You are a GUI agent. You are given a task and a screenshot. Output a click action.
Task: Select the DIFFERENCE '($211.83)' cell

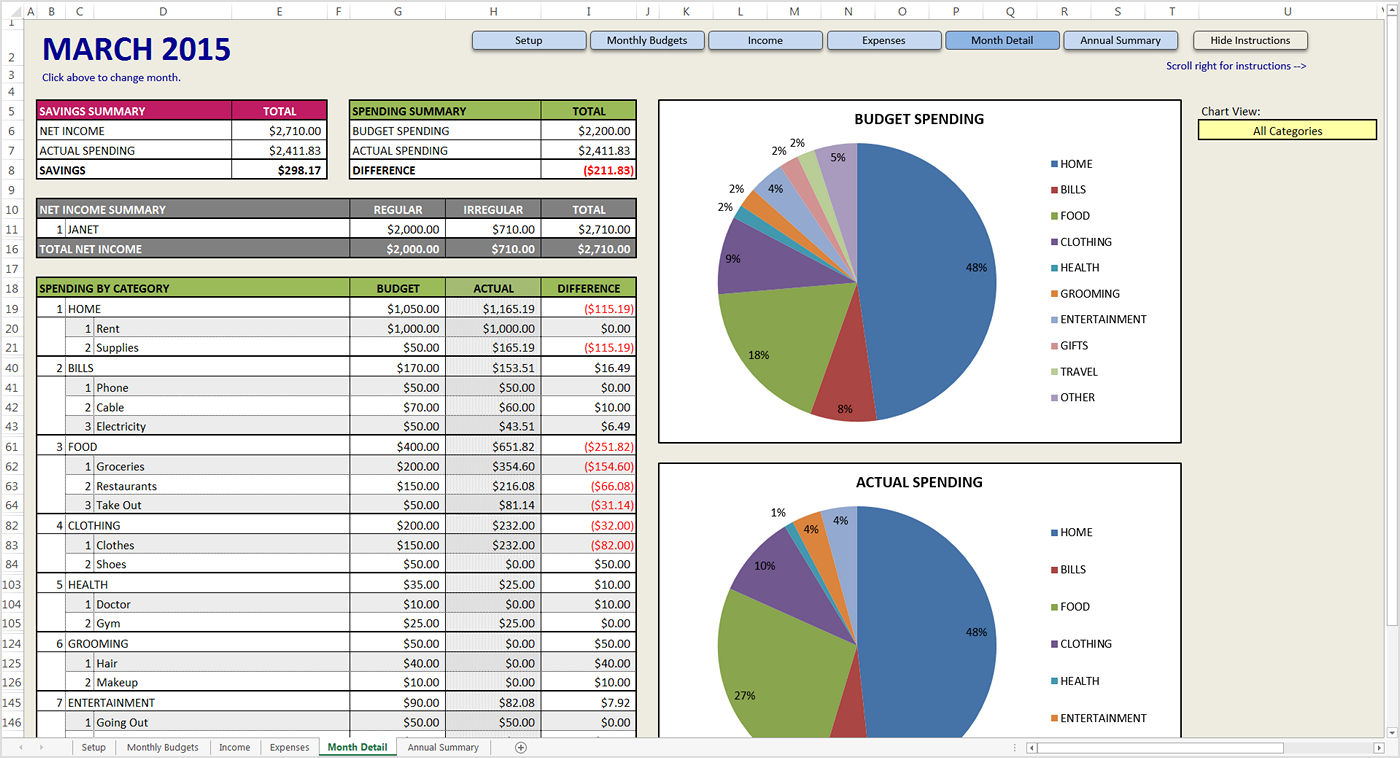pos(589,171)
